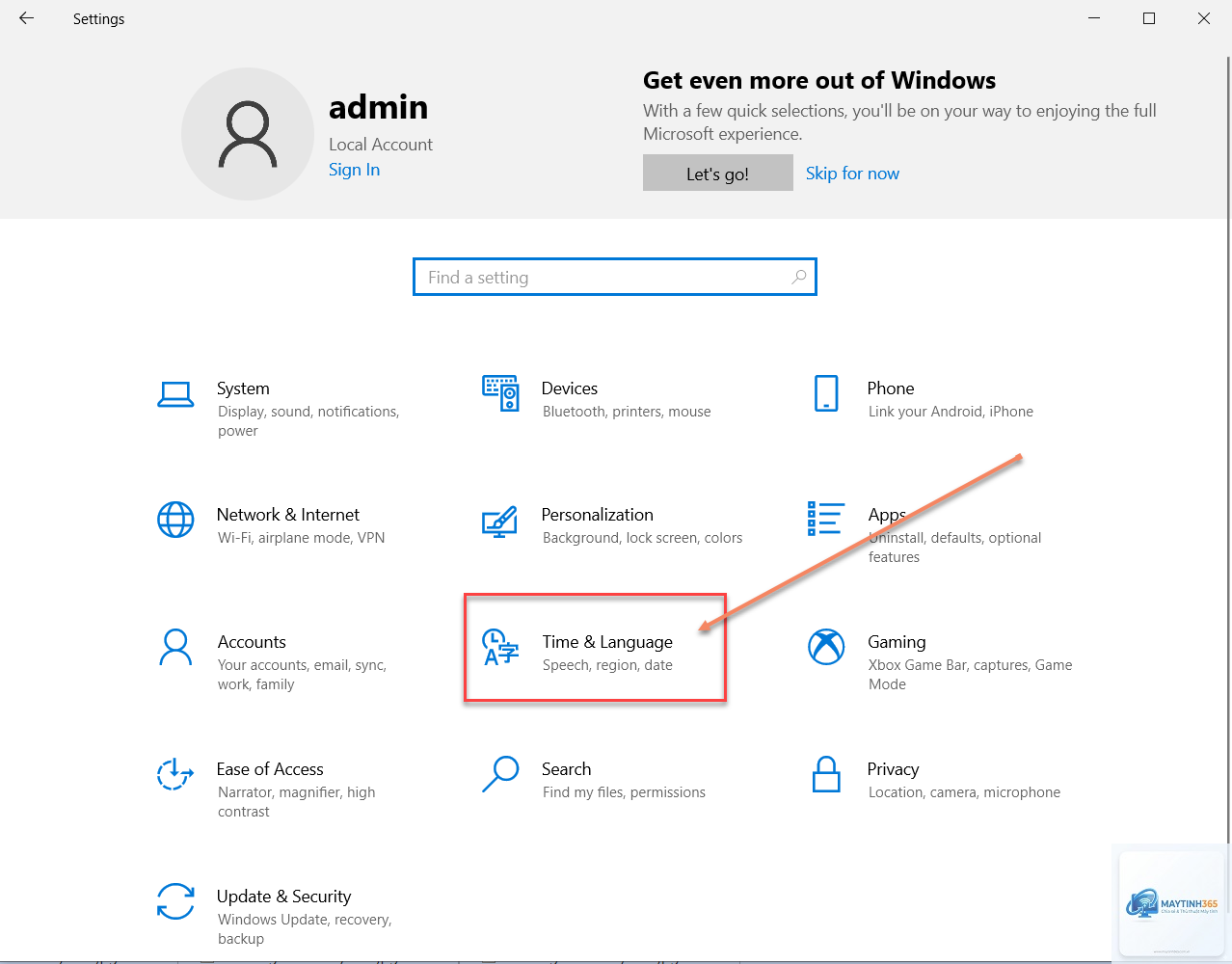The image size is (1232, 964).
Task: Click the back arrow in title bar
Action: pos(26,18)
